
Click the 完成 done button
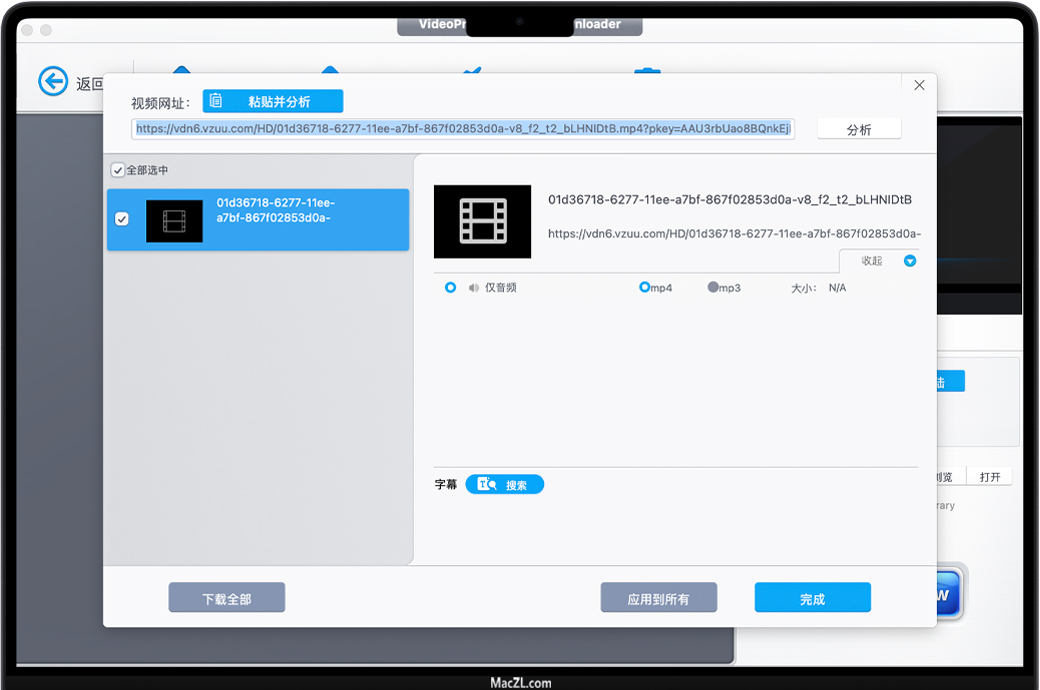(x=812, y=598)
